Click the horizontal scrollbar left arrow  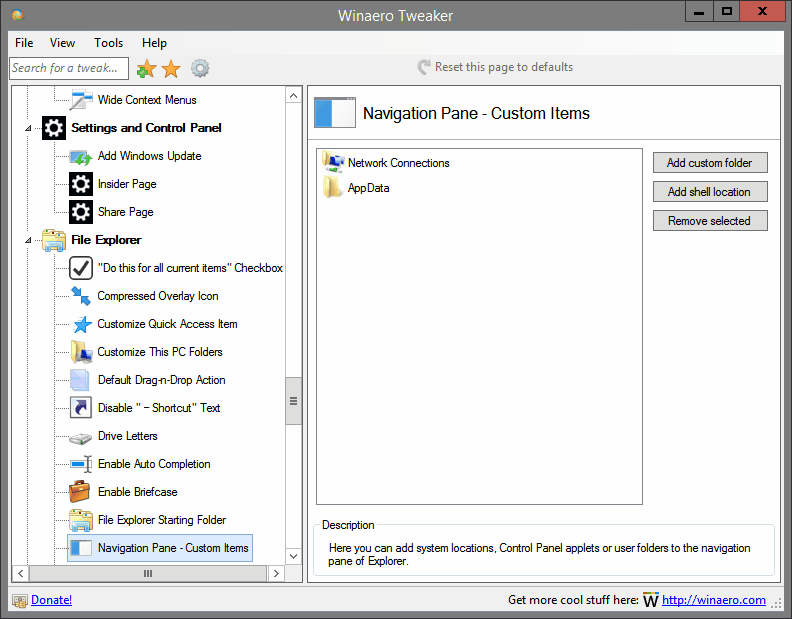click(x=21, y=574)
